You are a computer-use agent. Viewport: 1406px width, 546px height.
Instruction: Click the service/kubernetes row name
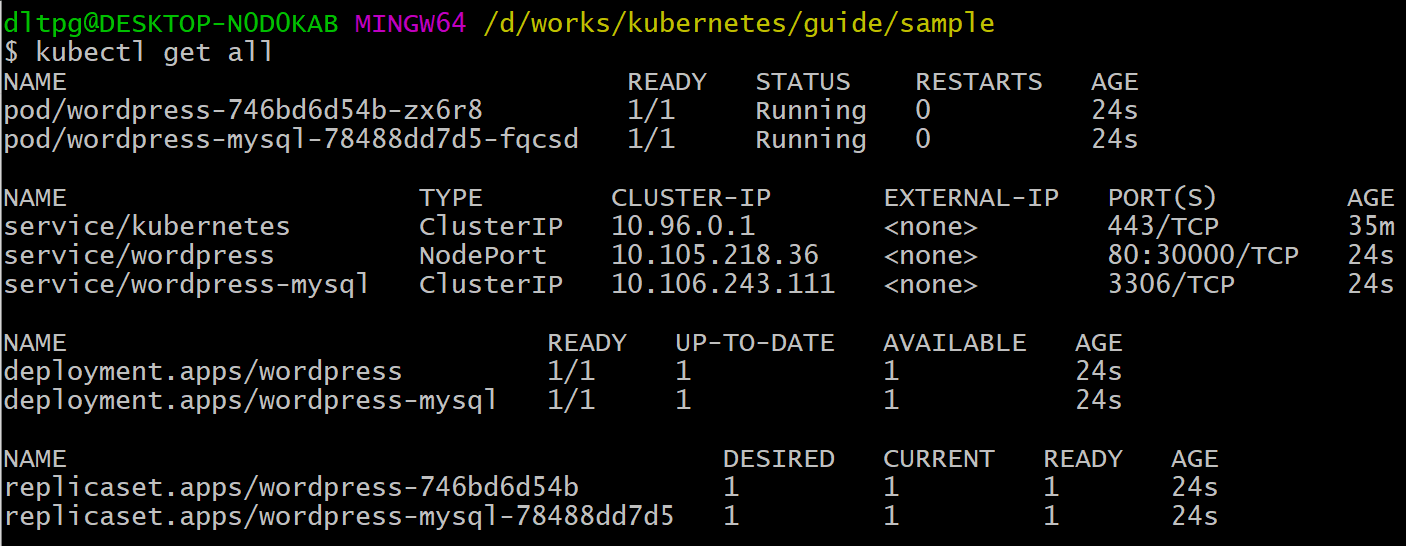(x=147, y=226)
